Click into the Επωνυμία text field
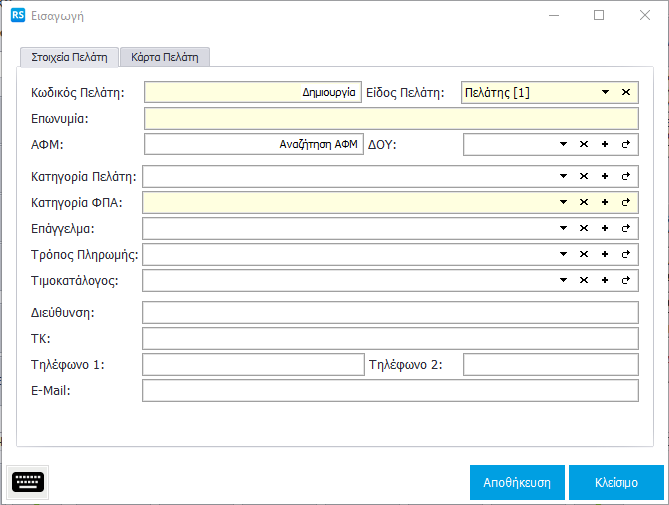This screenshot has height=505, width=669. pyautogui.click(x=391, y=119)
